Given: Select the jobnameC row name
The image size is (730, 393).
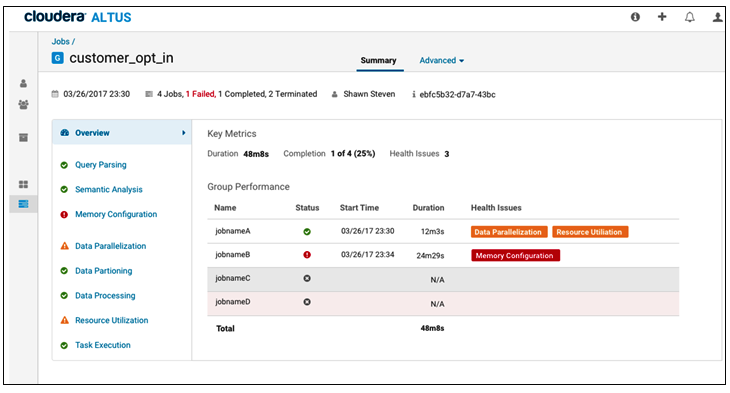Looking at the screenshot, I should [x=233, y=278].
